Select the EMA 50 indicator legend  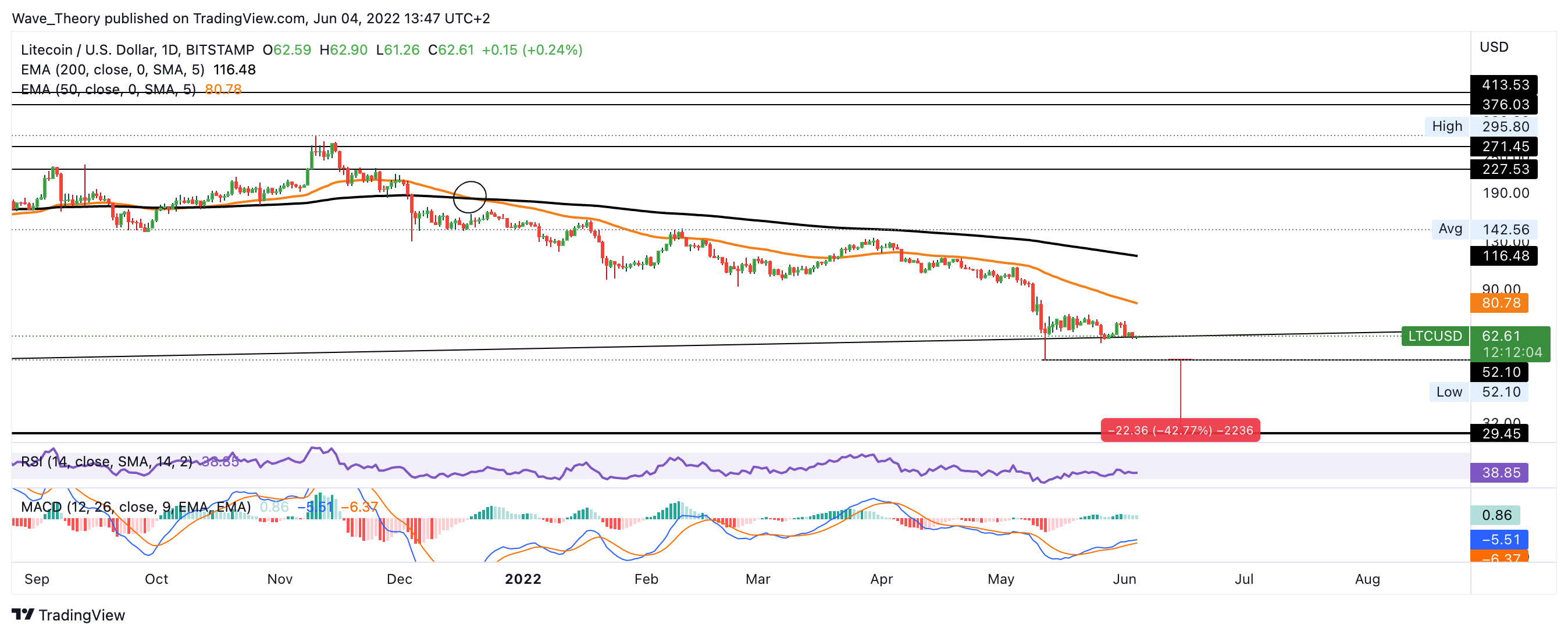(108, 90)
